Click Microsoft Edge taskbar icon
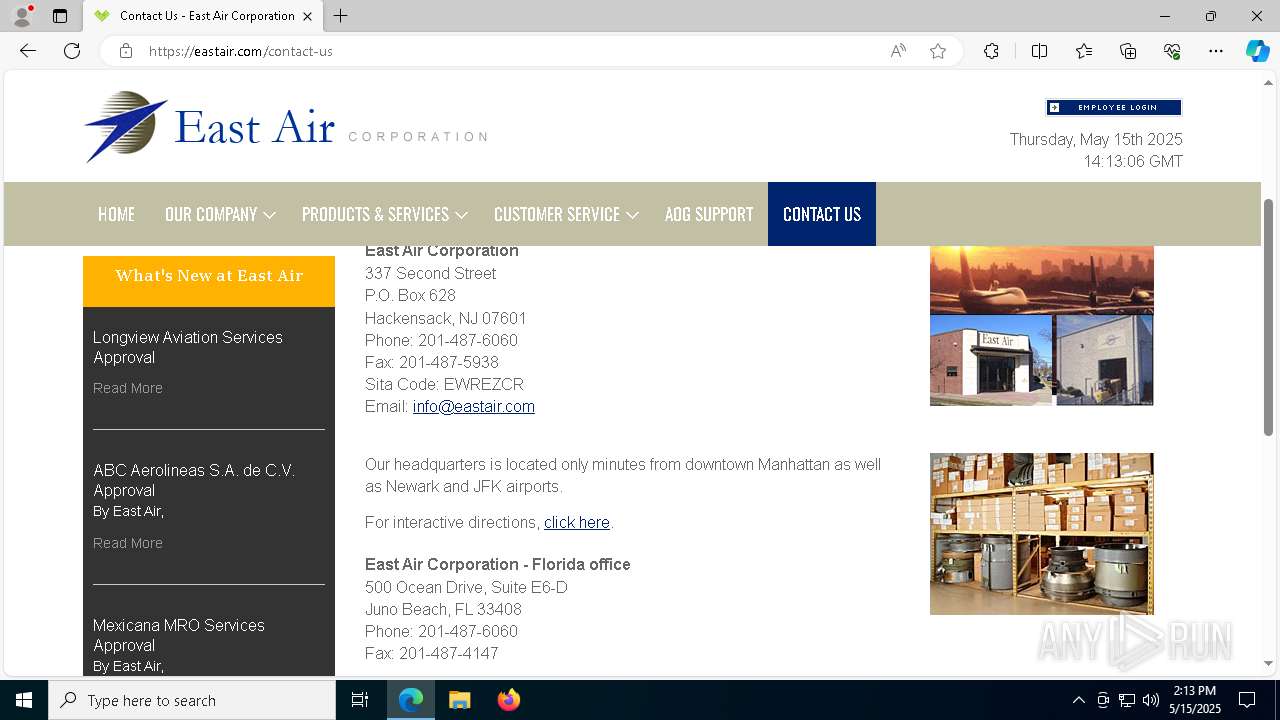Screen dimensions: 1280x720 [x=411, y=700]
